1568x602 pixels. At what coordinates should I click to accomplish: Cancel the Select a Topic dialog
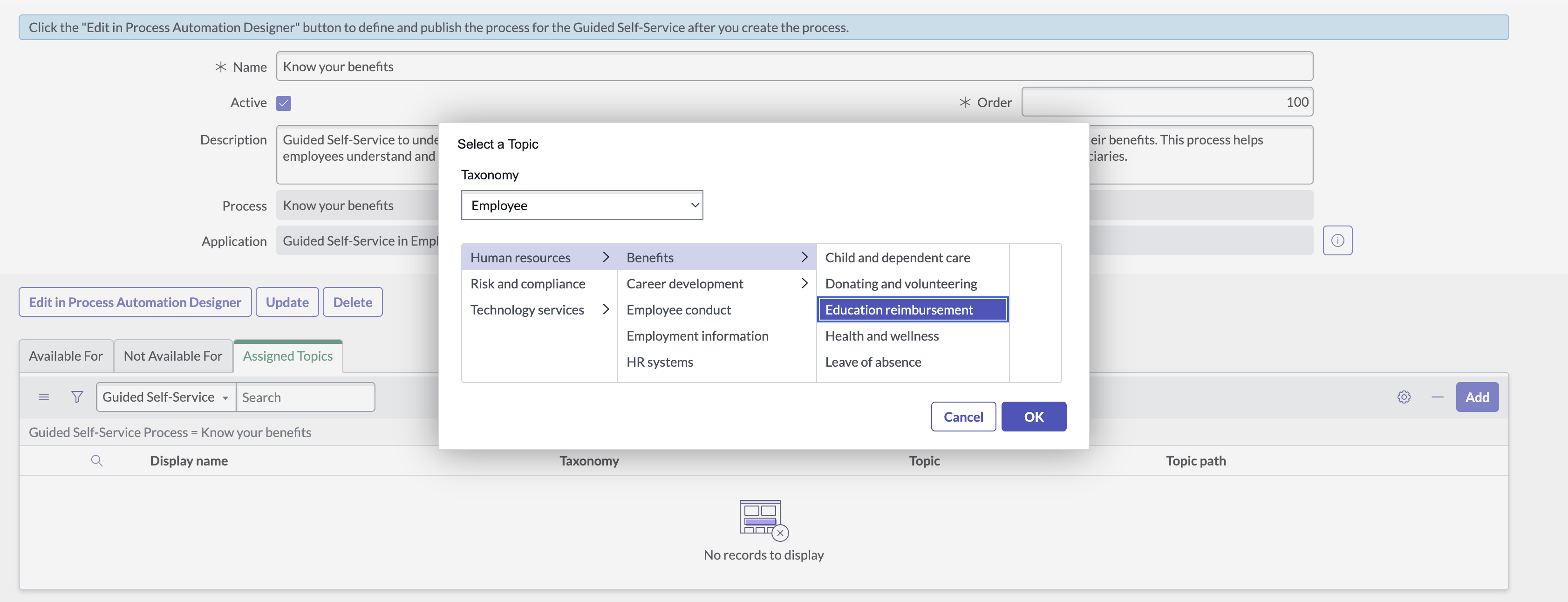coord(963,417)
